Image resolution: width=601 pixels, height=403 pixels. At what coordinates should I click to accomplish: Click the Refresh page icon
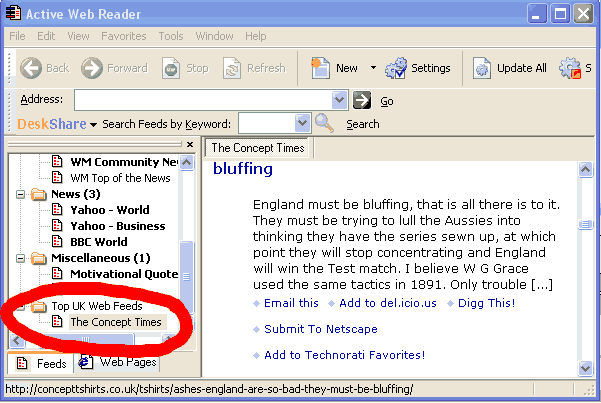pos(232,68)
